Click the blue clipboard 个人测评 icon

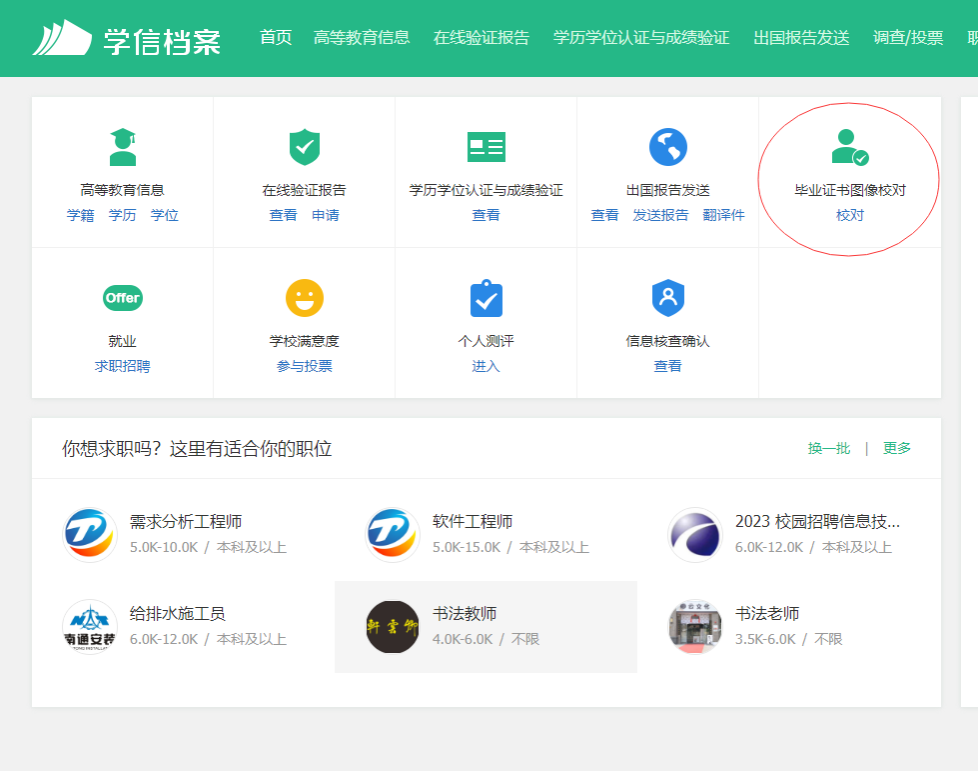[486, 298]
